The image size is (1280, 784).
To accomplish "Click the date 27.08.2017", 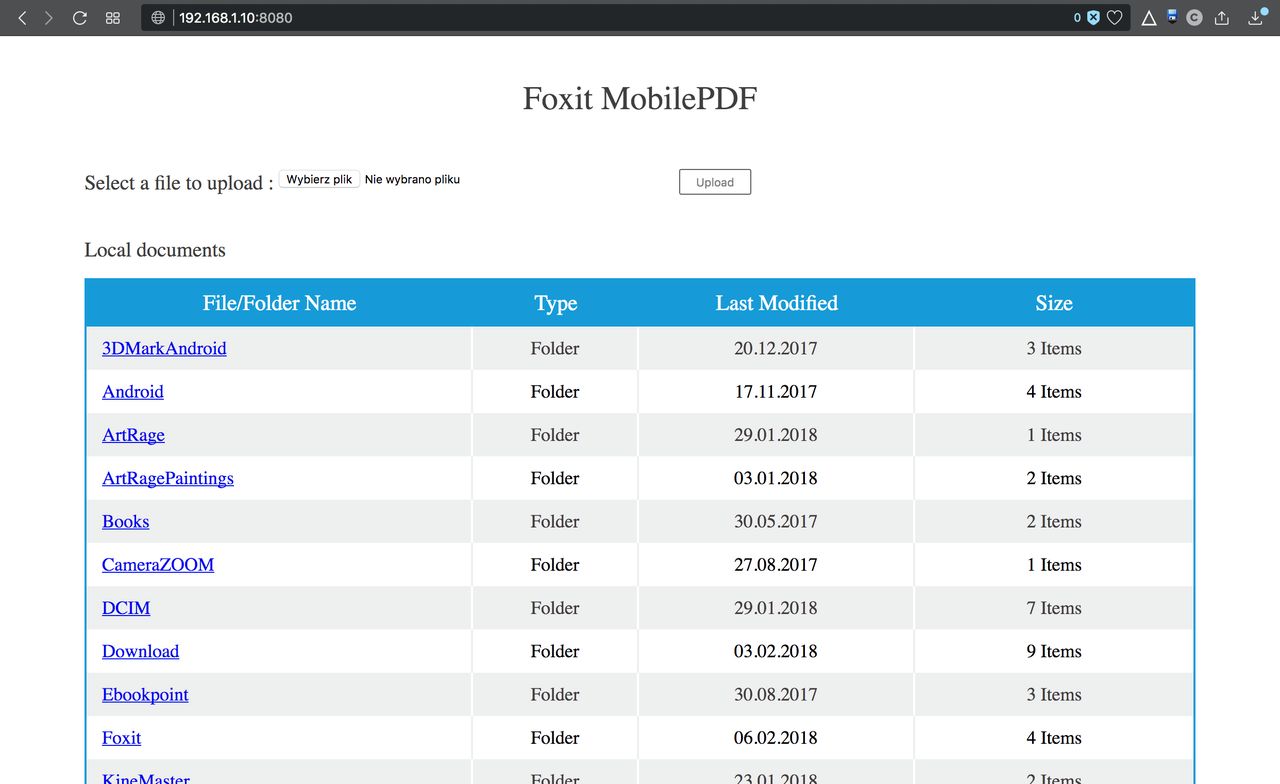I will click(776, 564).
